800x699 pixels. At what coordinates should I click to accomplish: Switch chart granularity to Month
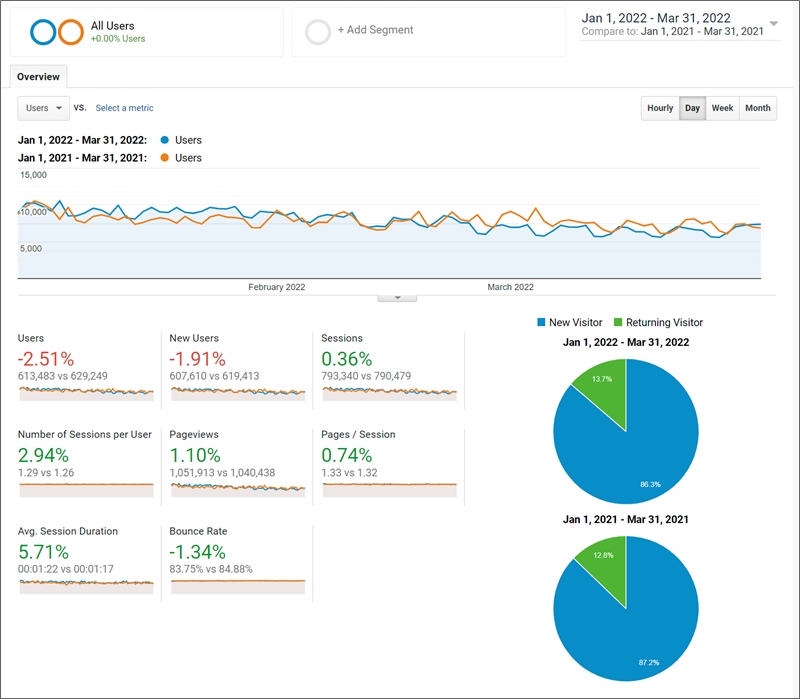(758, 108)
